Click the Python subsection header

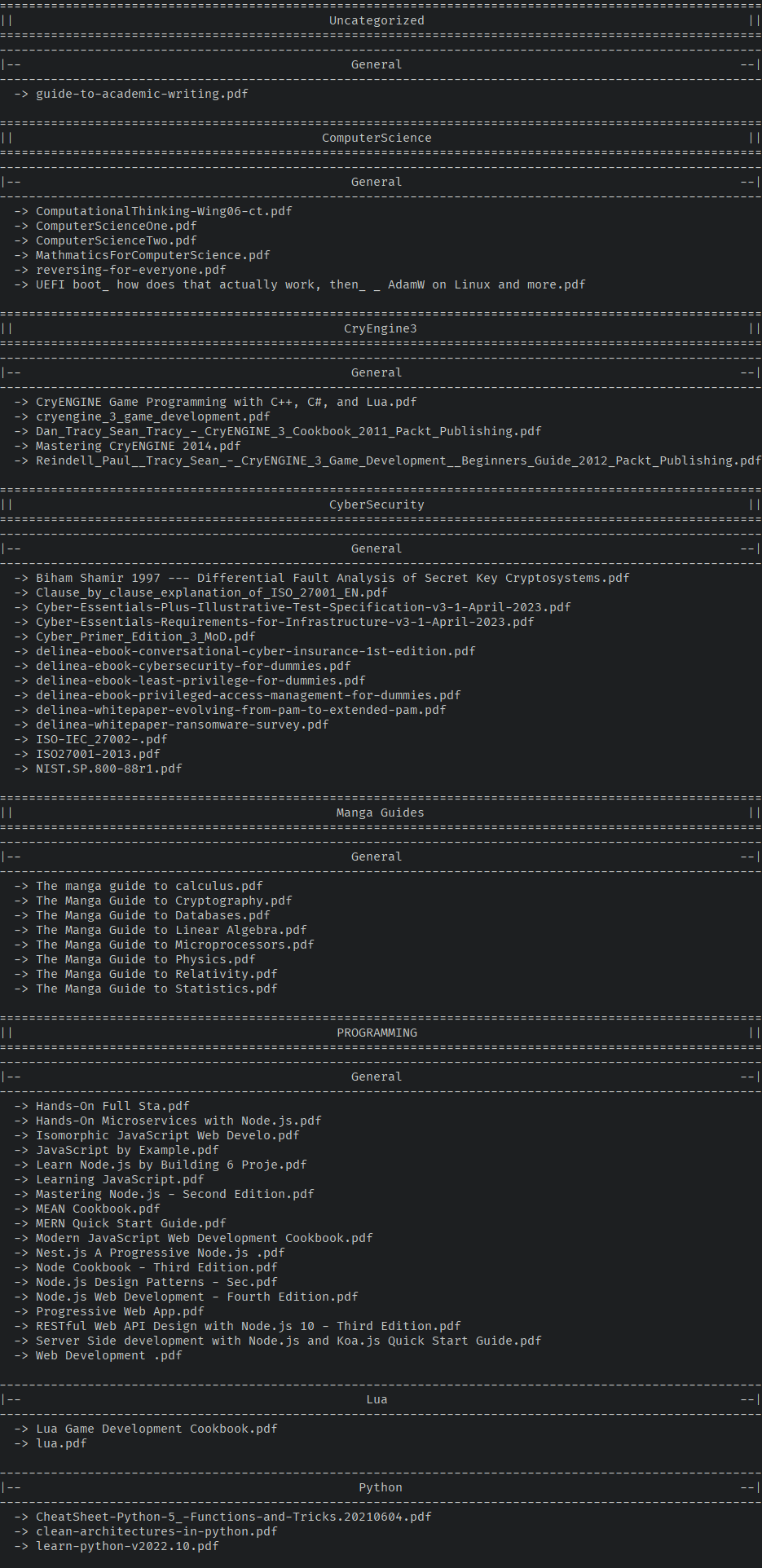pos(381,1487)
